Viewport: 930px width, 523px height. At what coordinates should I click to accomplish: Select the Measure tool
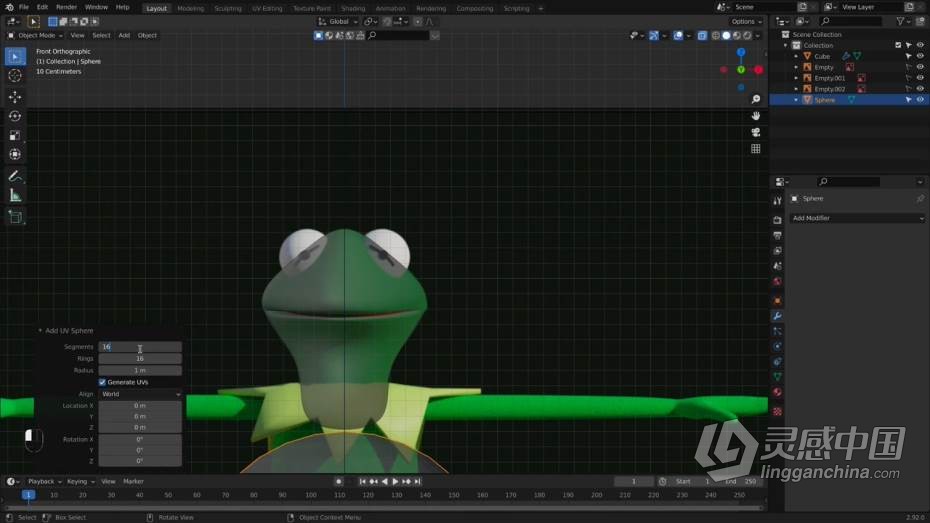(15, 196)
